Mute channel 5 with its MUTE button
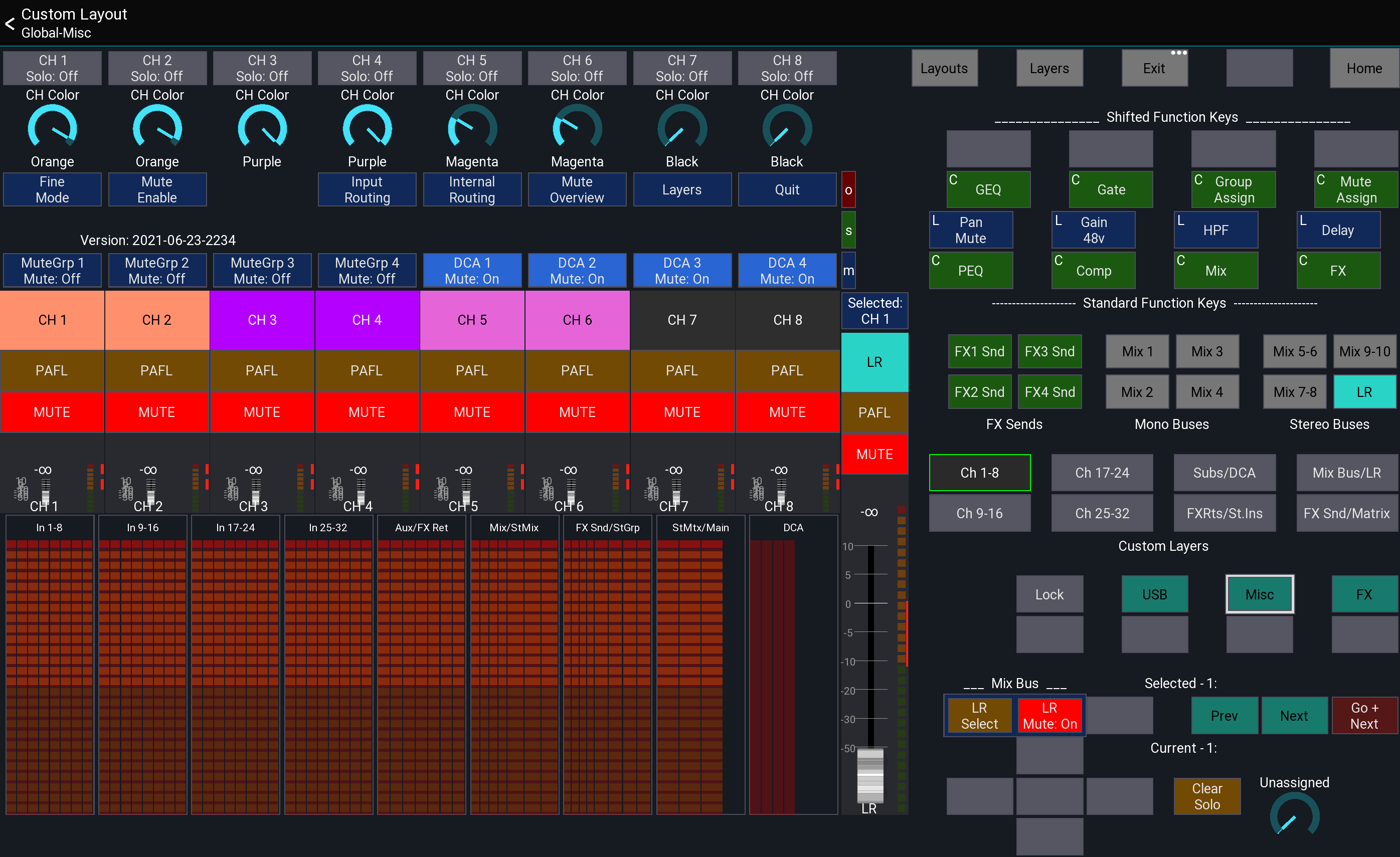The image size is (1400, 857). pyautogui.click(x=472, y=412)
